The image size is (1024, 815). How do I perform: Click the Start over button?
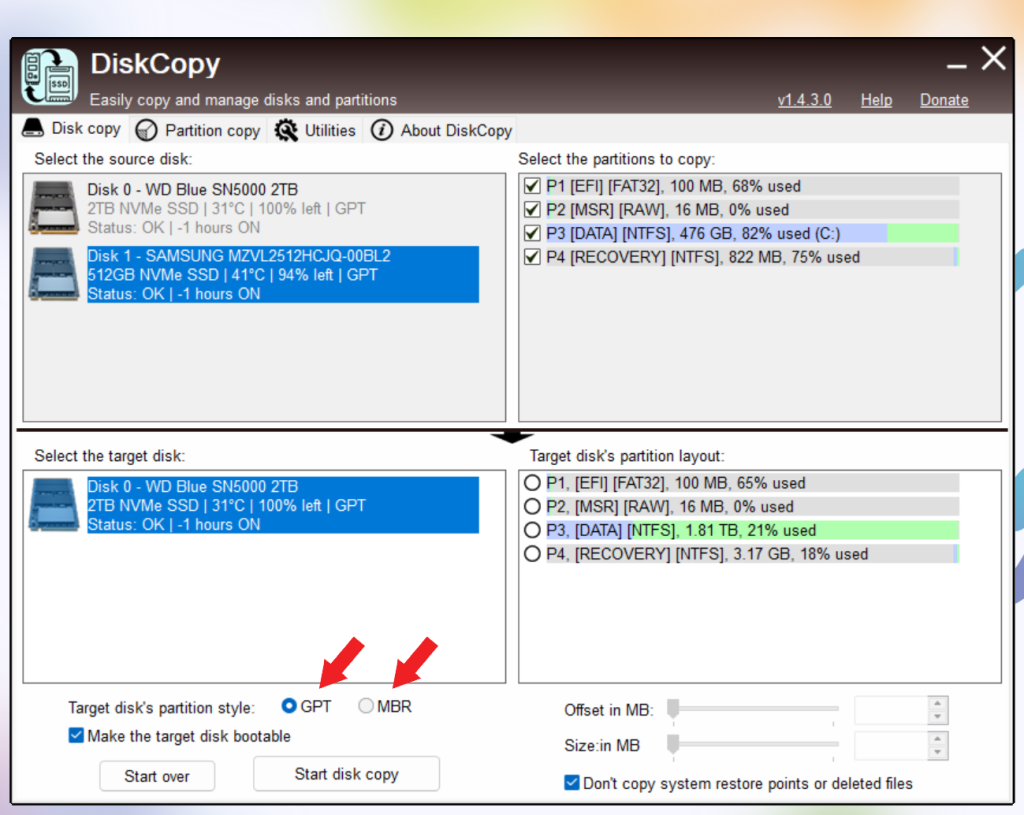157,776
